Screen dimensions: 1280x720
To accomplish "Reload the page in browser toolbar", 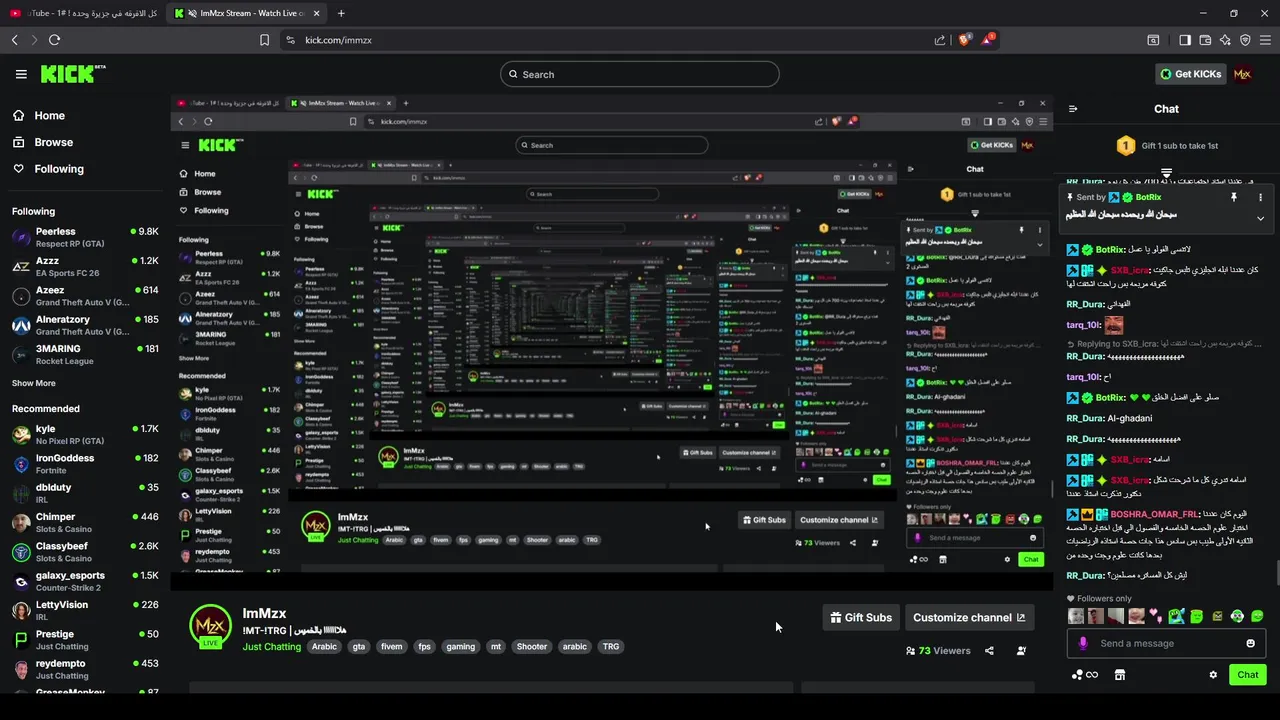I will (x=54, y=40).
